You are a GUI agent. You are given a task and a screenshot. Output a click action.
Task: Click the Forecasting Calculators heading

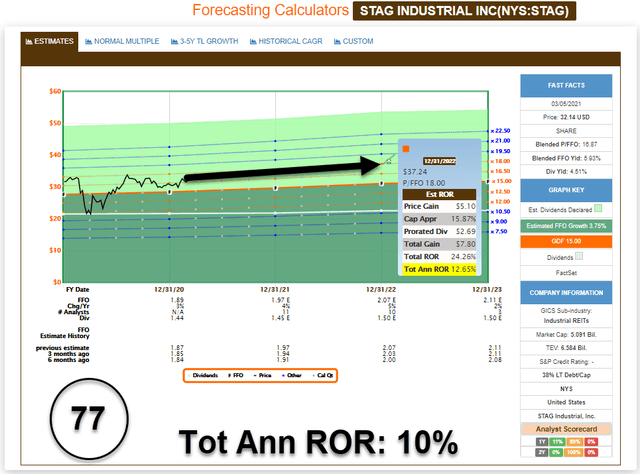pos(271,10)
